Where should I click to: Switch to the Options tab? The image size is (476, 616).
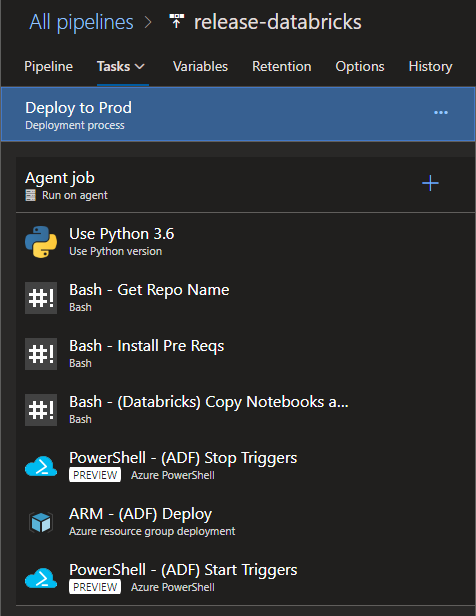360,66
